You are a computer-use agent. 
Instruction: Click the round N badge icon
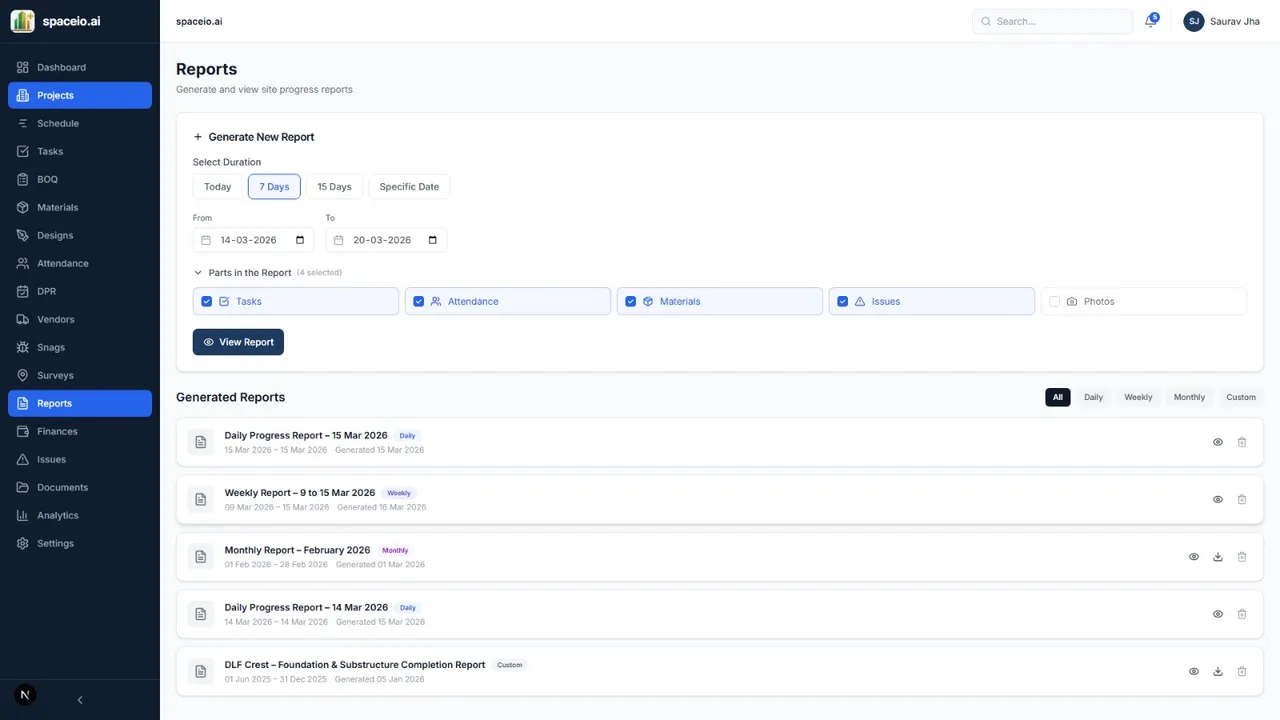click(x=26, y=695)
